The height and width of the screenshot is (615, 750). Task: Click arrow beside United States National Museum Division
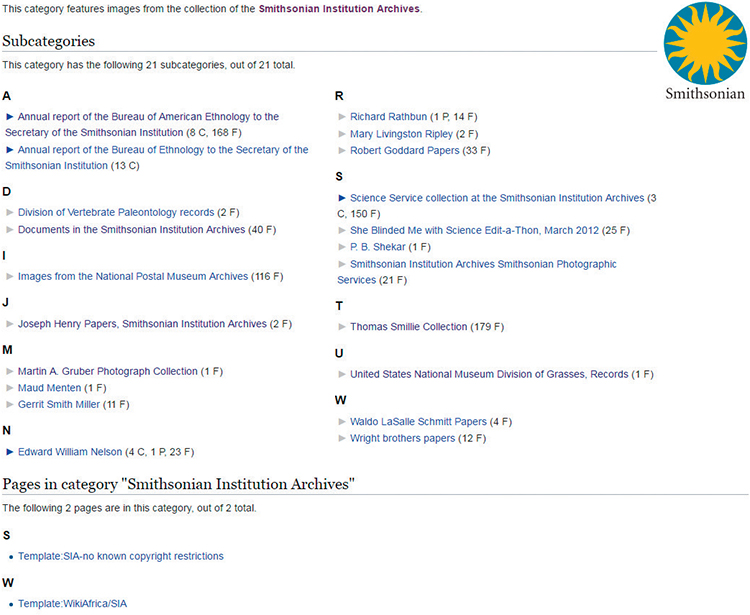342,374
